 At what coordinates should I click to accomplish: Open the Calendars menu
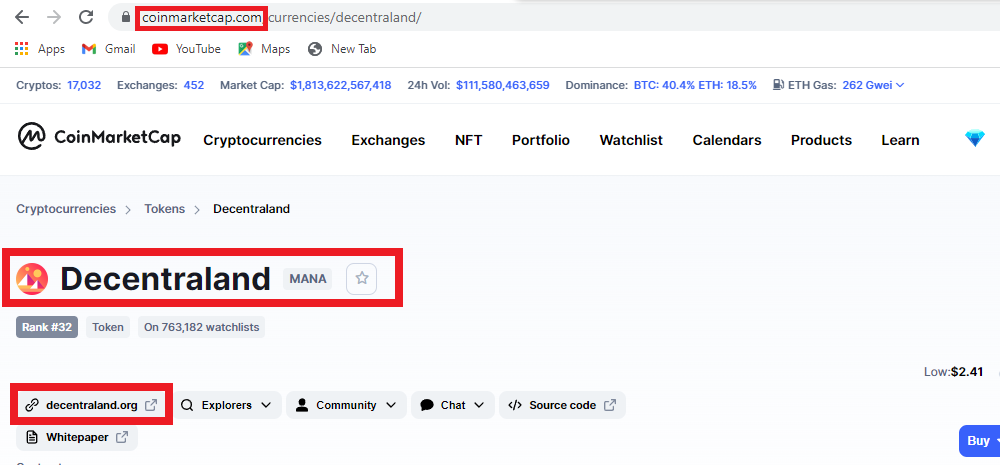point(727,140)
